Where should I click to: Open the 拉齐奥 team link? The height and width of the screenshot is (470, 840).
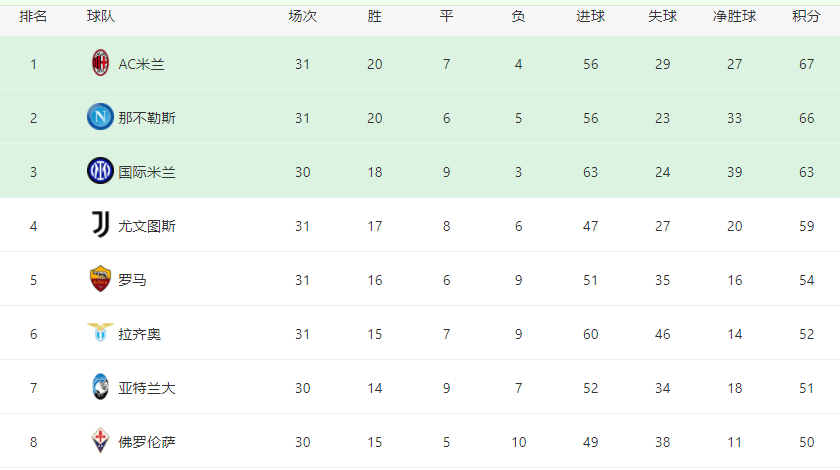click(139, 334)
